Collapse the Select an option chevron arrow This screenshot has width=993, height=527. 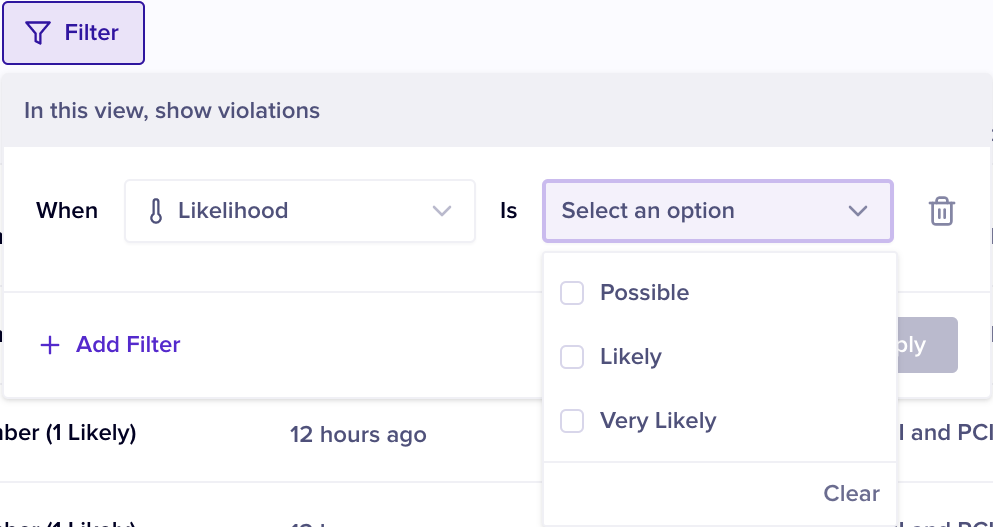point(857,211)
